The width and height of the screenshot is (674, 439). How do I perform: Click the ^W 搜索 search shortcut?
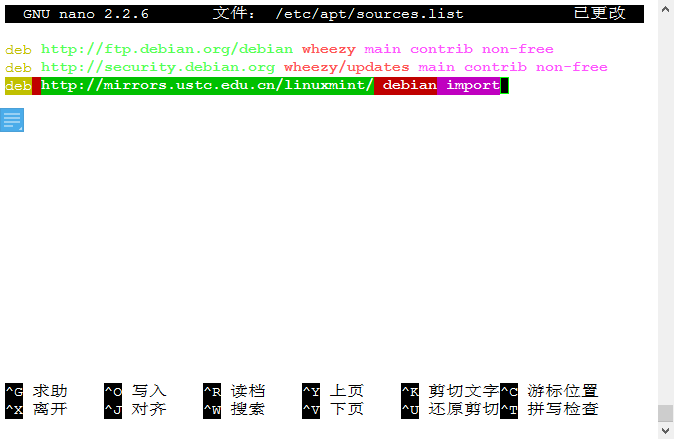(234, 409)
